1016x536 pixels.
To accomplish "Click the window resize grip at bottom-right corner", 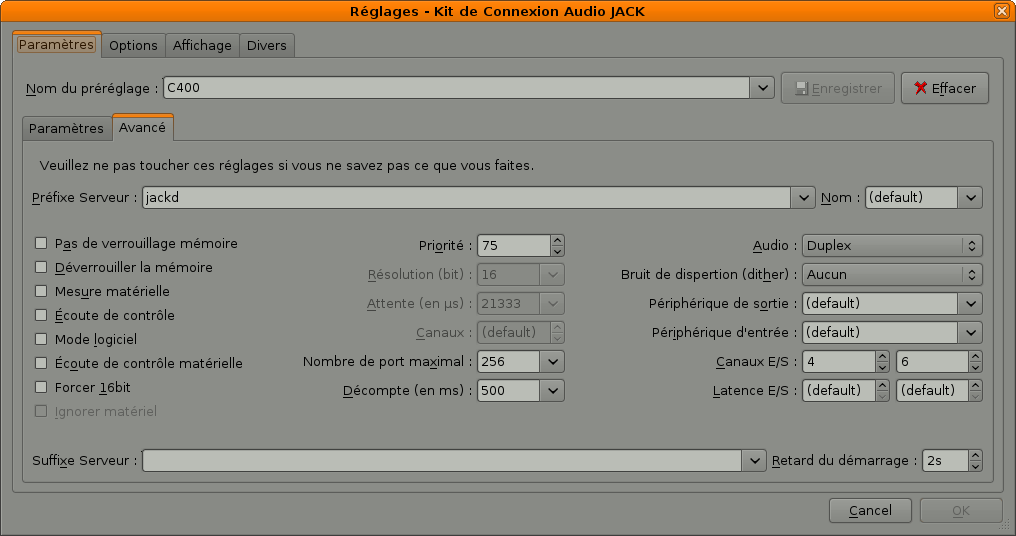I will 1005,526.
